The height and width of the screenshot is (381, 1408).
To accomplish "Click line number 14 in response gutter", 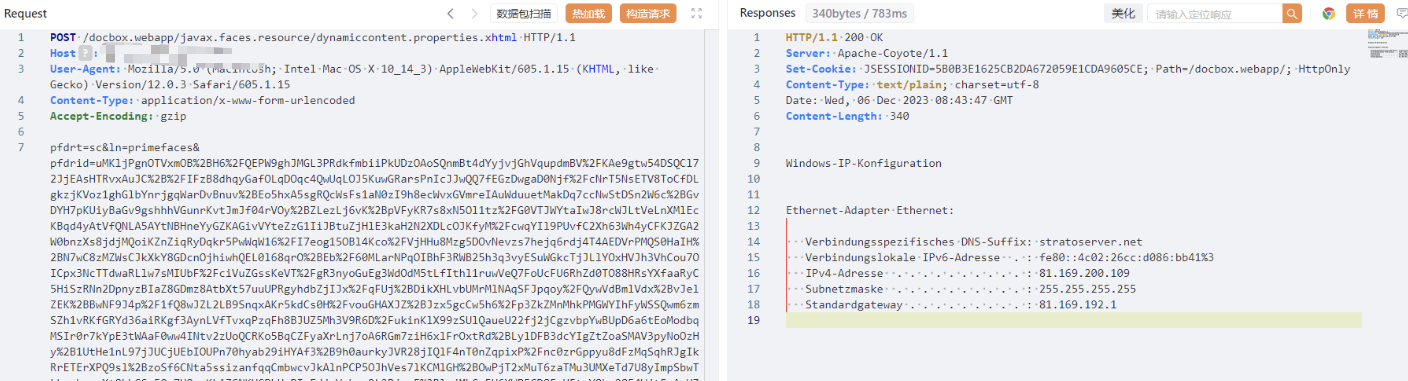I will click(753, 242).
